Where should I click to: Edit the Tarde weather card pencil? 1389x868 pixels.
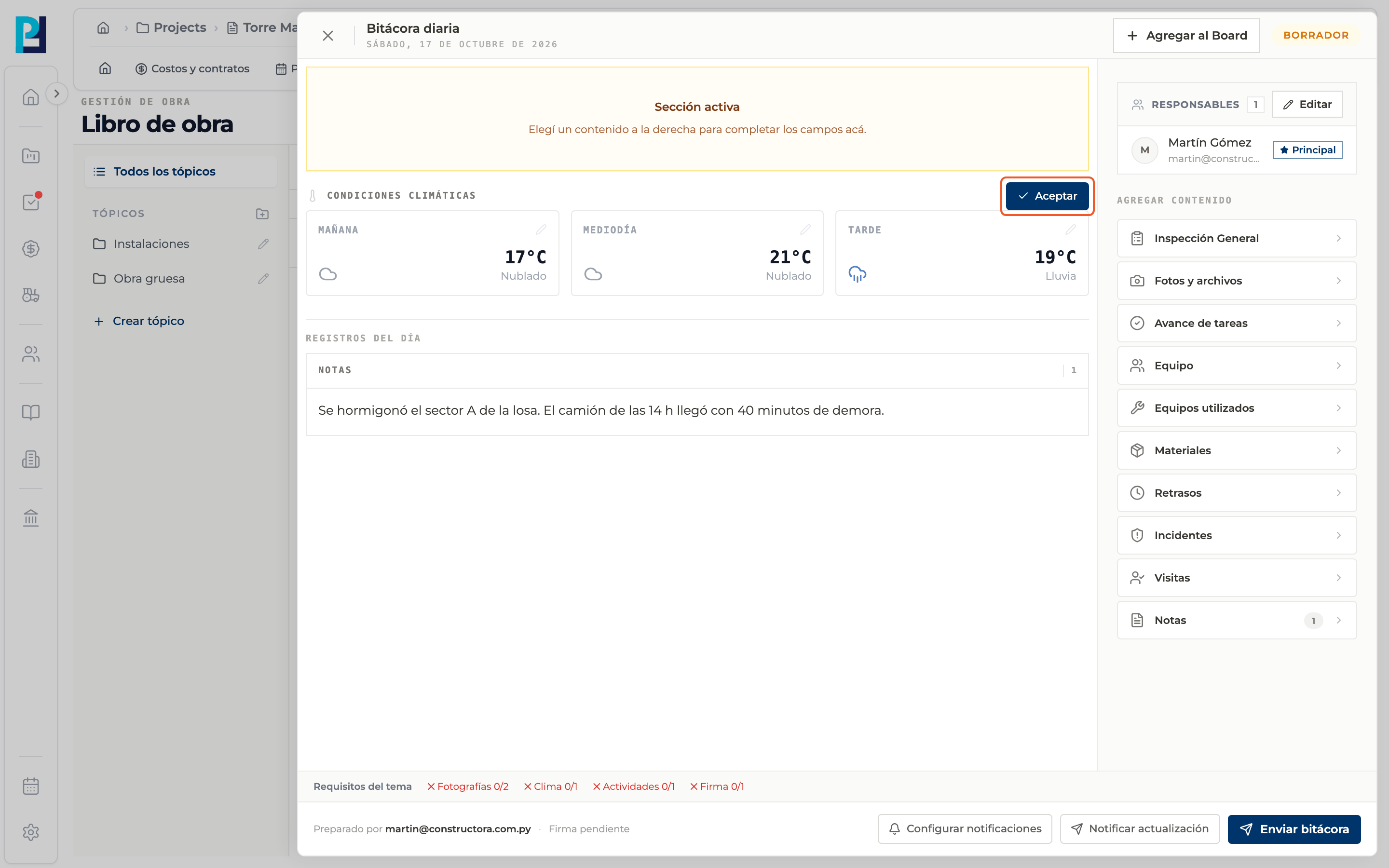coord(1071,230)
